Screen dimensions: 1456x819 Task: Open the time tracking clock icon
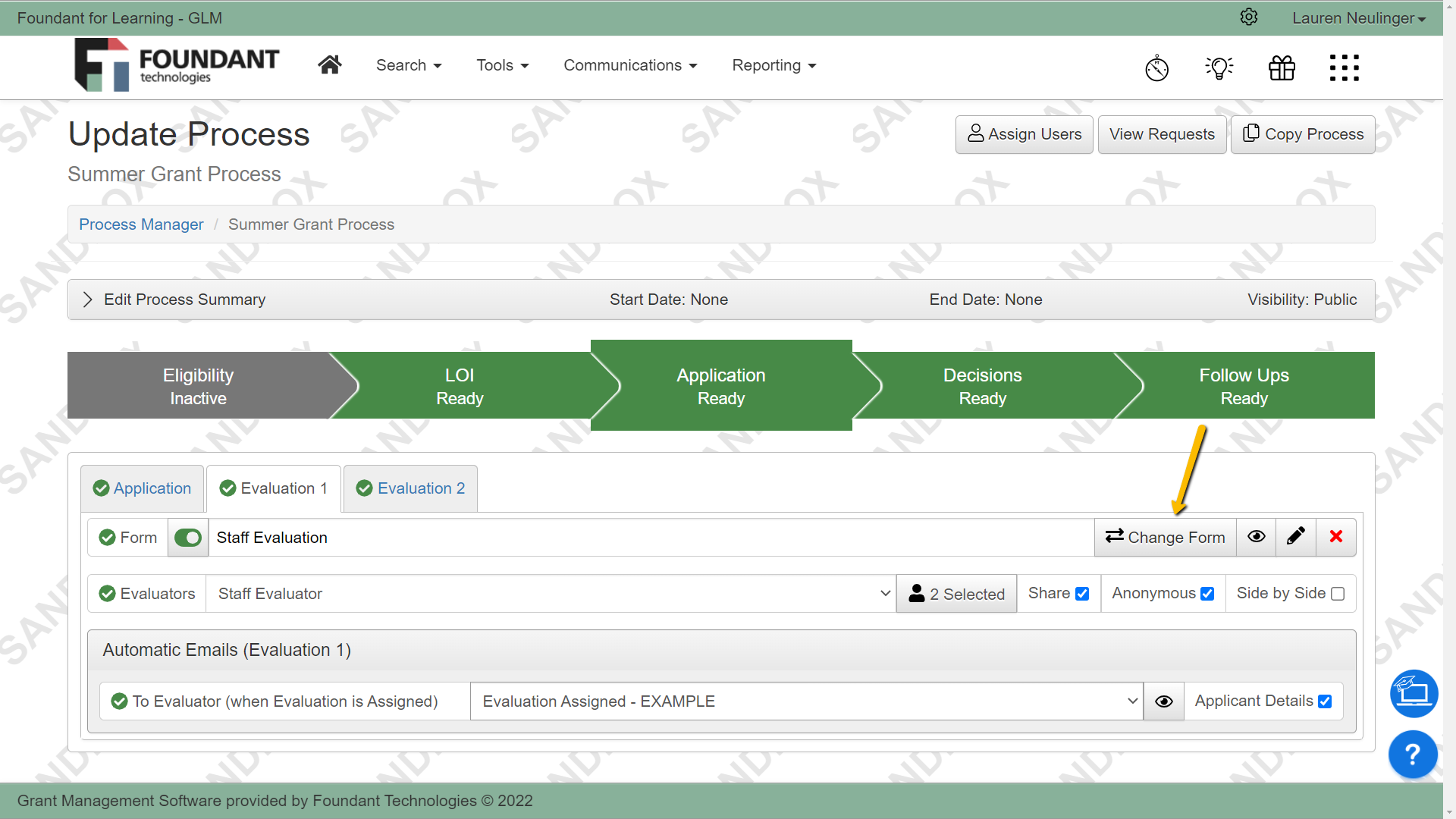click(1157, 67)
